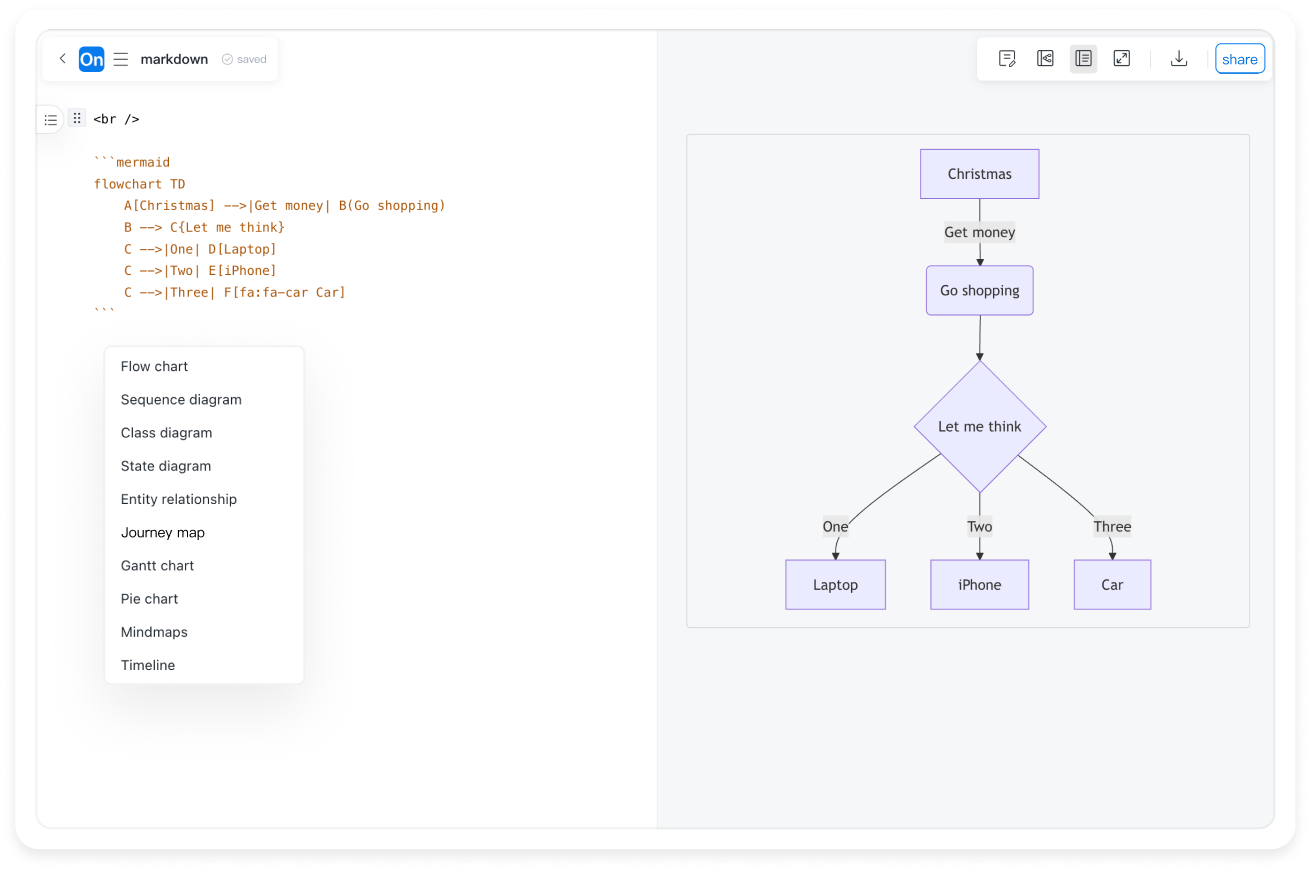Open the outline list icon
Screen dimensions: 1311x871
[x=50, y=120]
